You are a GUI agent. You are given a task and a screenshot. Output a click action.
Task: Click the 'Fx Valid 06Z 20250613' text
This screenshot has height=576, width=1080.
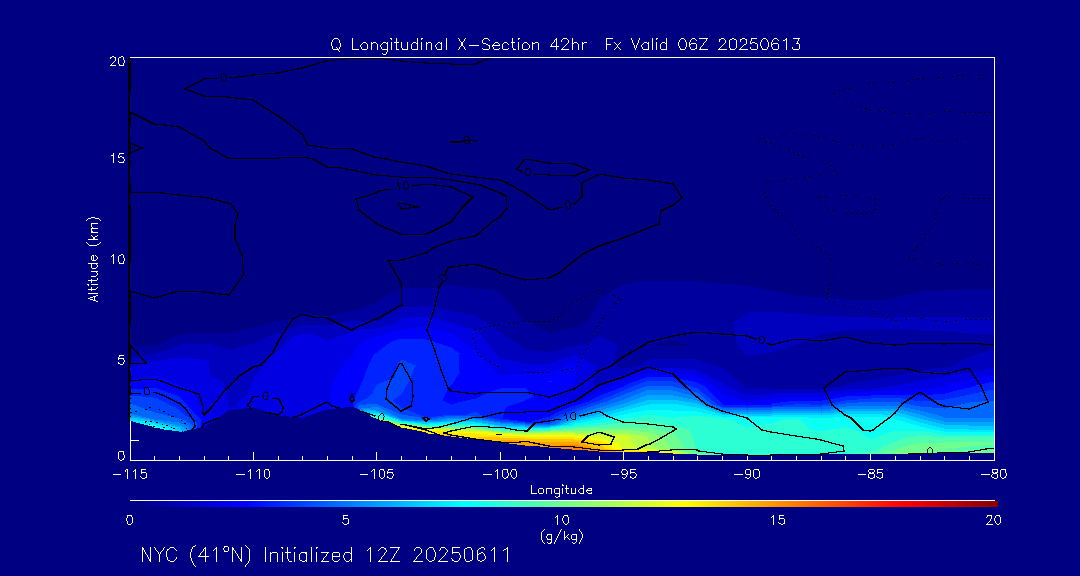click(x=703, y=45)
